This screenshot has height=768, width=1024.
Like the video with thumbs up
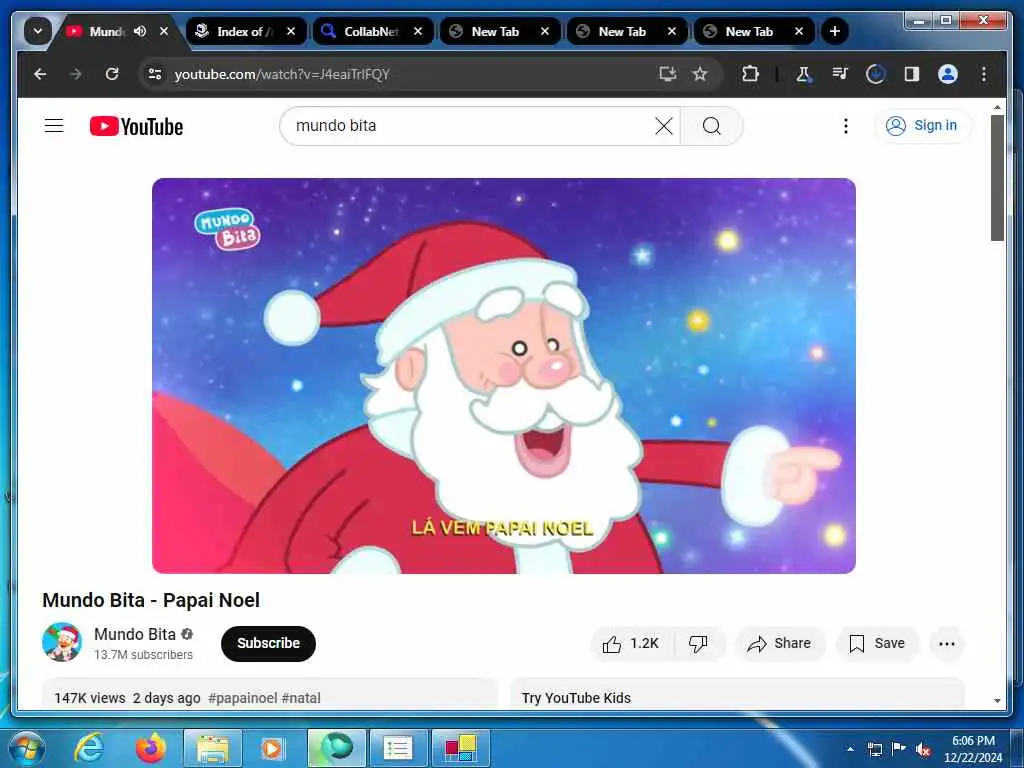tap(631, 644)
